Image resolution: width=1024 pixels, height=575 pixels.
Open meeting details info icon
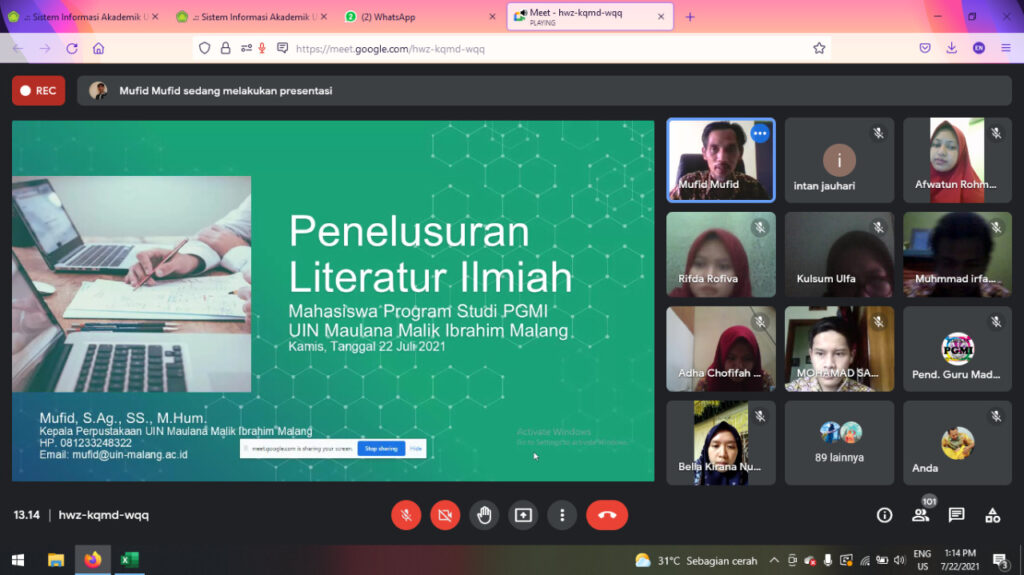884,515
